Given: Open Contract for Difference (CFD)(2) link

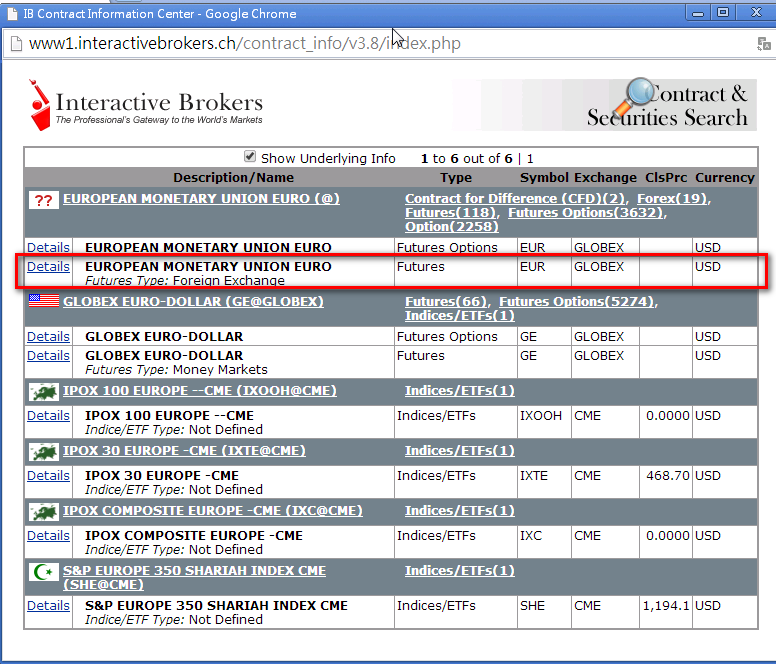Looking at the screenshot, I should point(515,199).
